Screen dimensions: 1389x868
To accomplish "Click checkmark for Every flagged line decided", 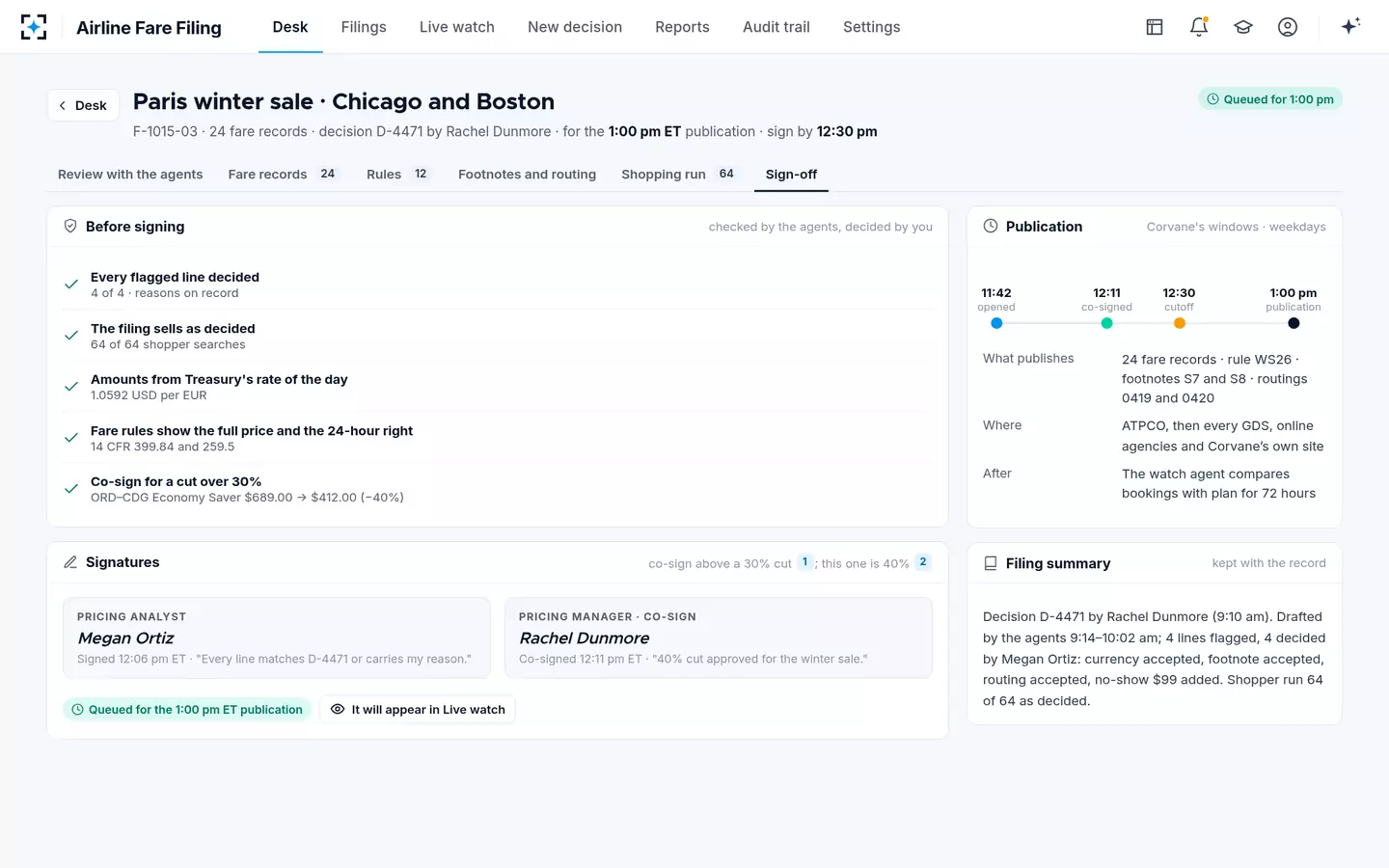I will pyautogui.click(x=71, y=285).
